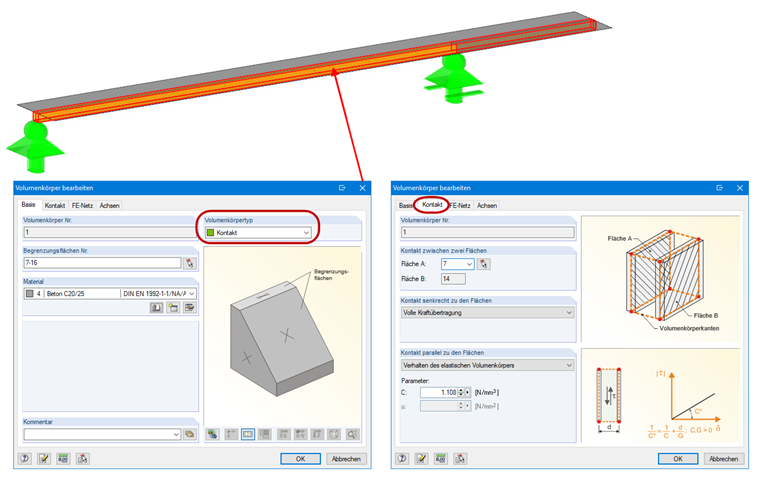
Task: Click the left green support symbol in the model
Action: point(35,146)
